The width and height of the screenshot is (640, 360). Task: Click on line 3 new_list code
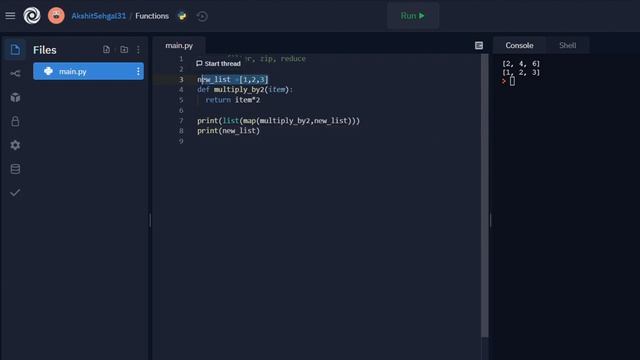(x=233, y=80)
